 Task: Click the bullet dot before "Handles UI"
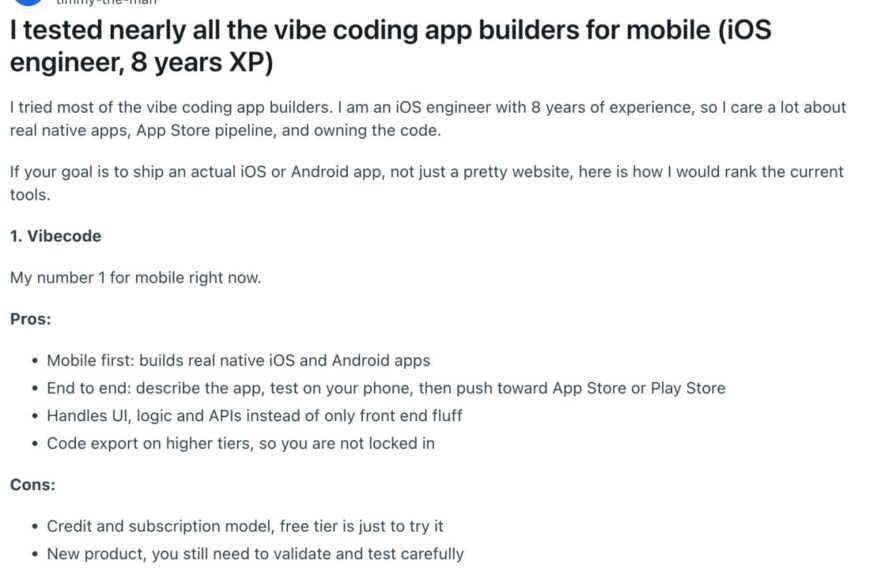coord(36,415)
